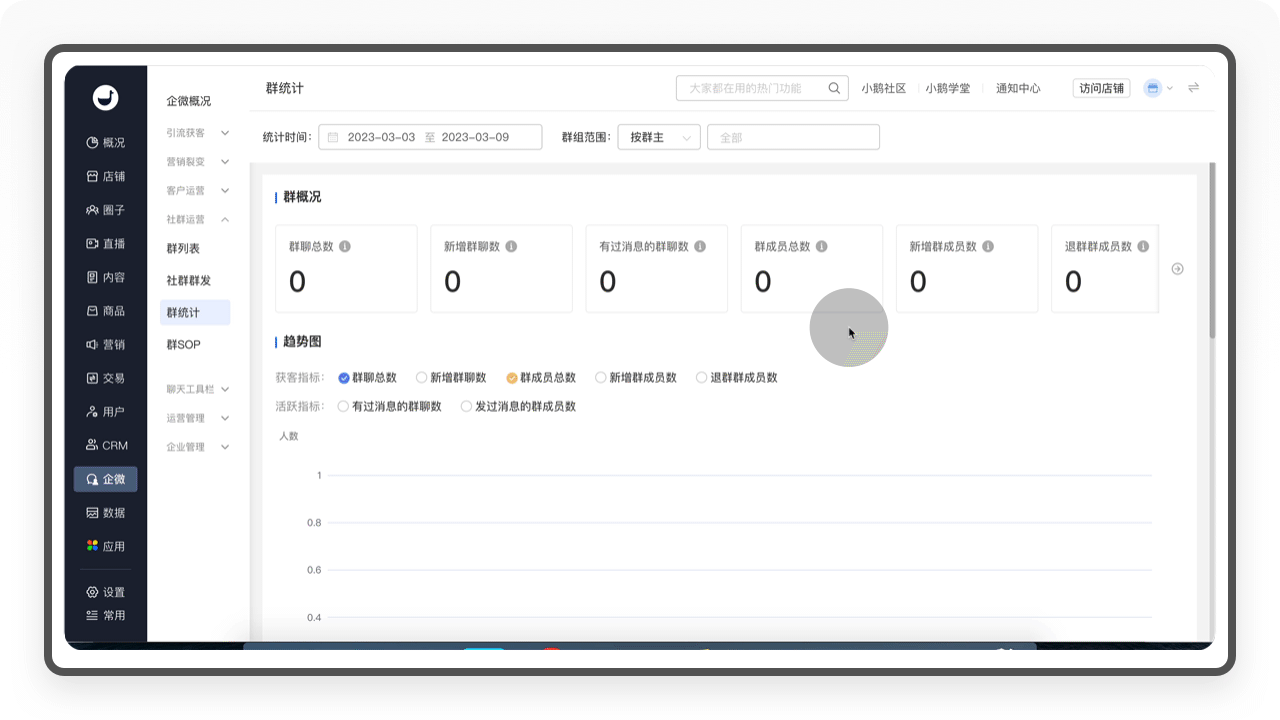This screenshot has width=1280, height=720.
Task: Expand the 聊天工具栏 menu group
Action: [x=198, y=389]
